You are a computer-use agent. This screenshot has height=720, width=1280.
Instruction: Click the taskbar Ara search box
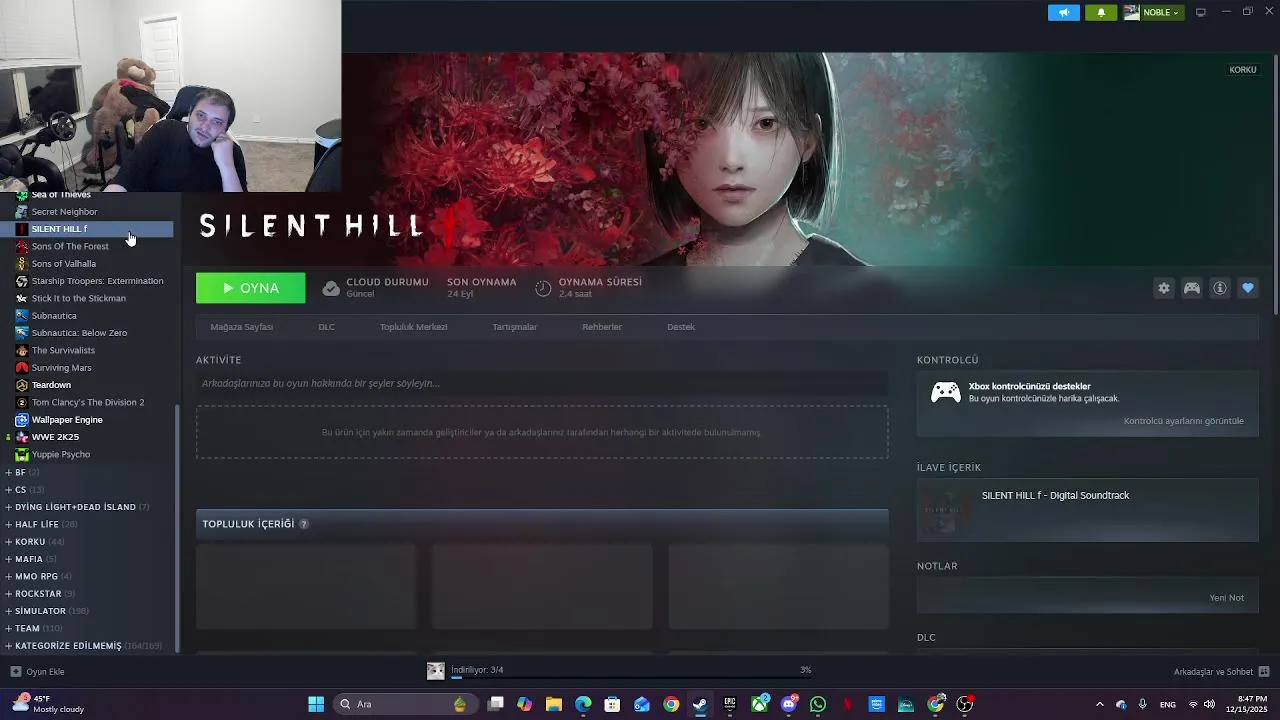click(403, 704)
